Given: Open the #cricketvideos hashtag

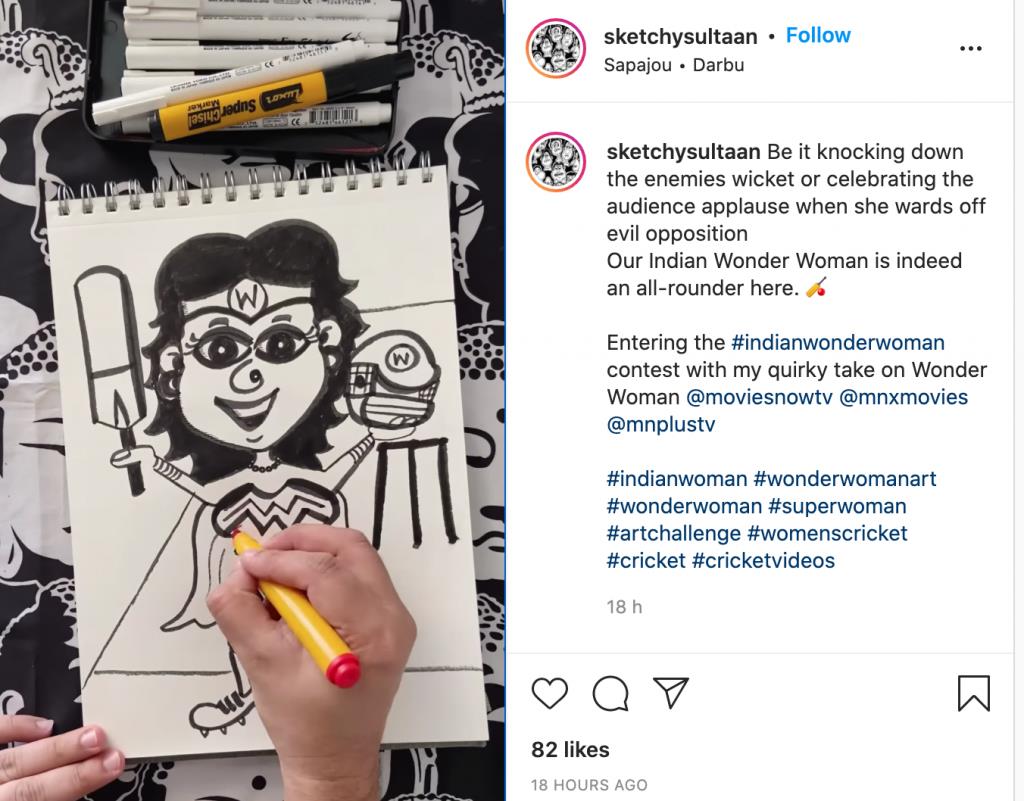Looking at the screenshot, I should click(763, 561).
